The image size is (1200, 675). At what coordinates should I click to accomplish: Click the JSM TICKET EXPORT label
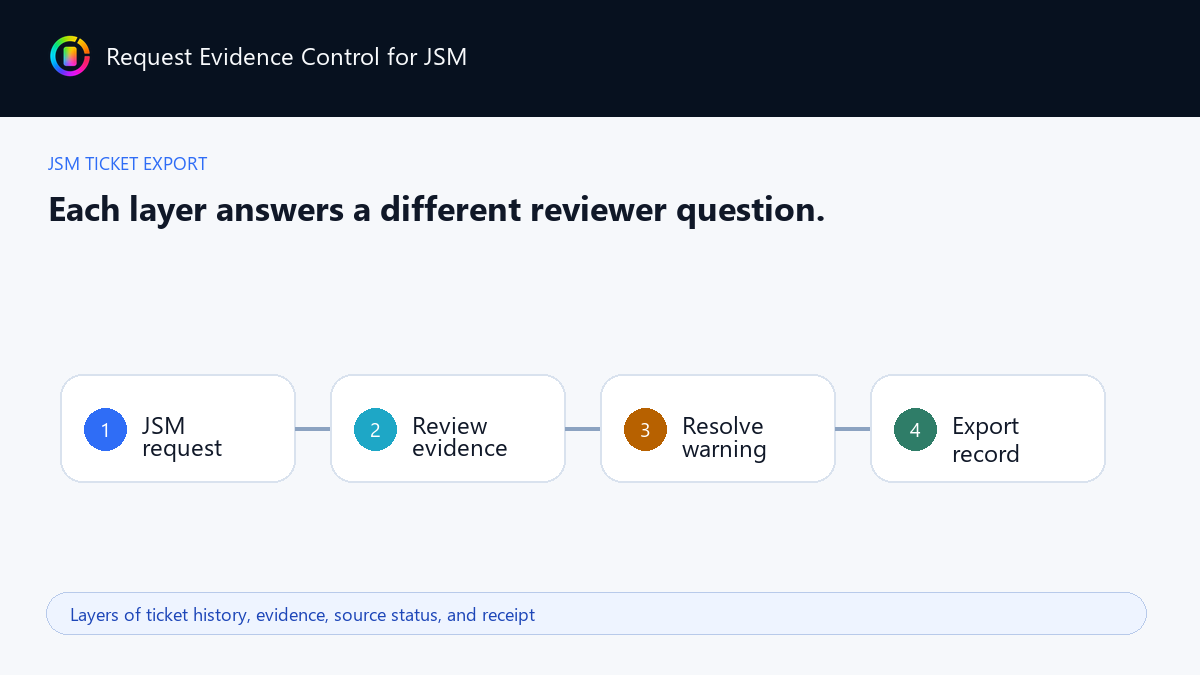coord(128,164)
